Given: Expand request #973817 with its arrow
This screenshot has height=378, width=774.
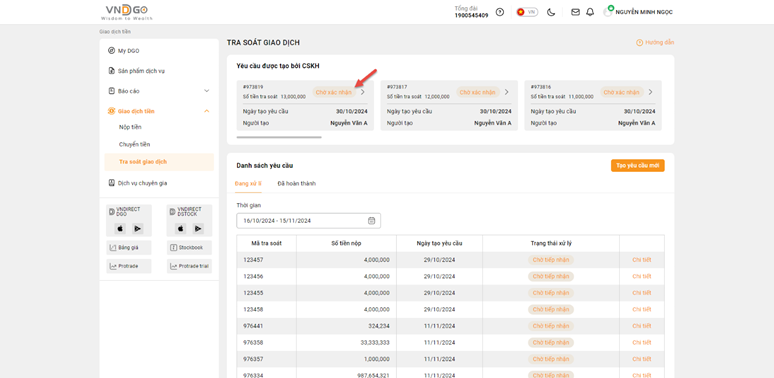Looking at the screenshot, I should pos(506,92).
